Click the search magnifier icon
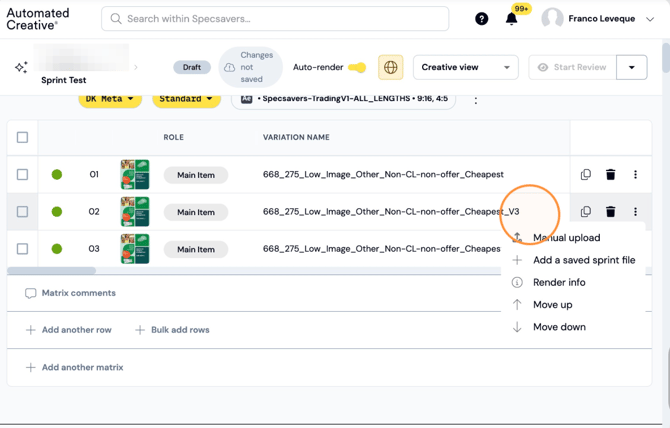 point(116,19)
